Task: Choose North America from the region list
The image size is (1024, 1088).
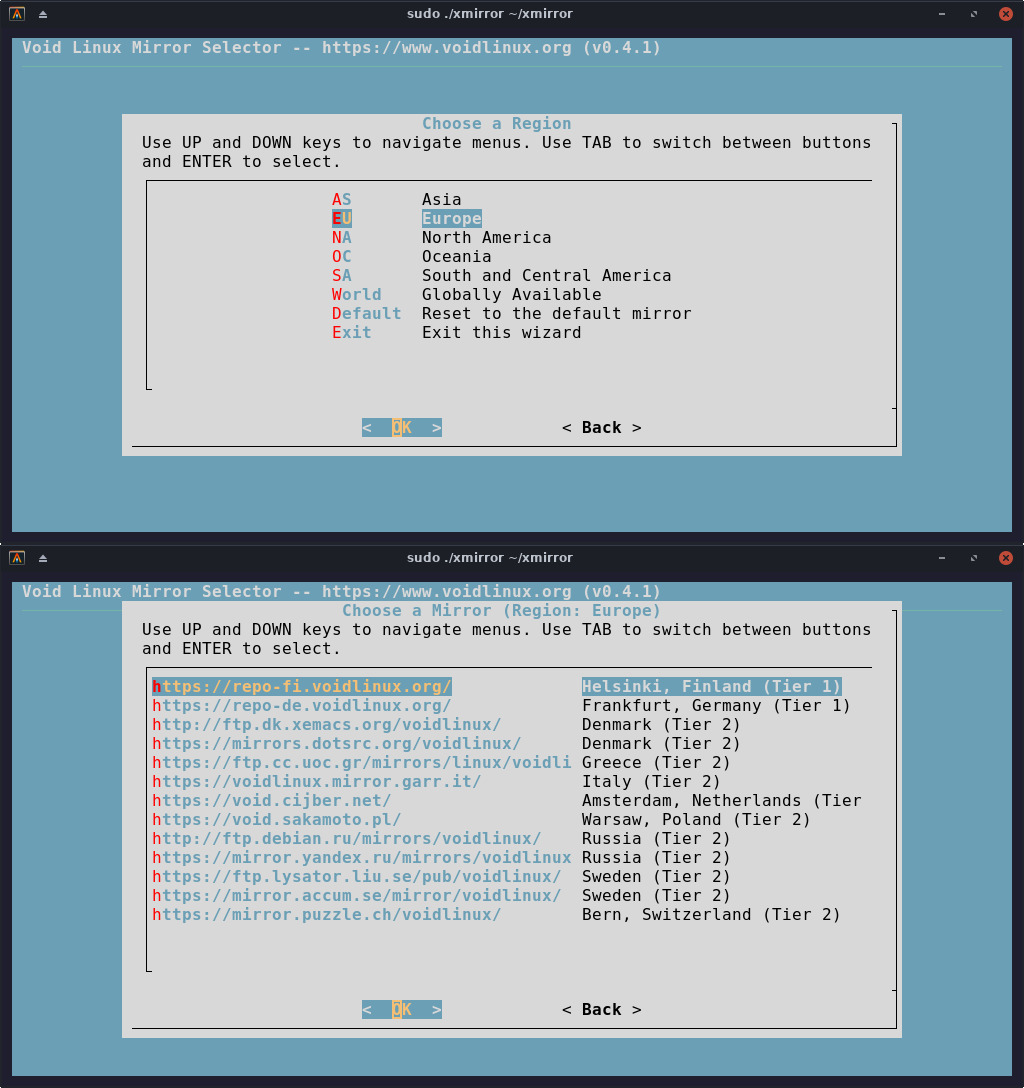Action: [x=486, y=238]
